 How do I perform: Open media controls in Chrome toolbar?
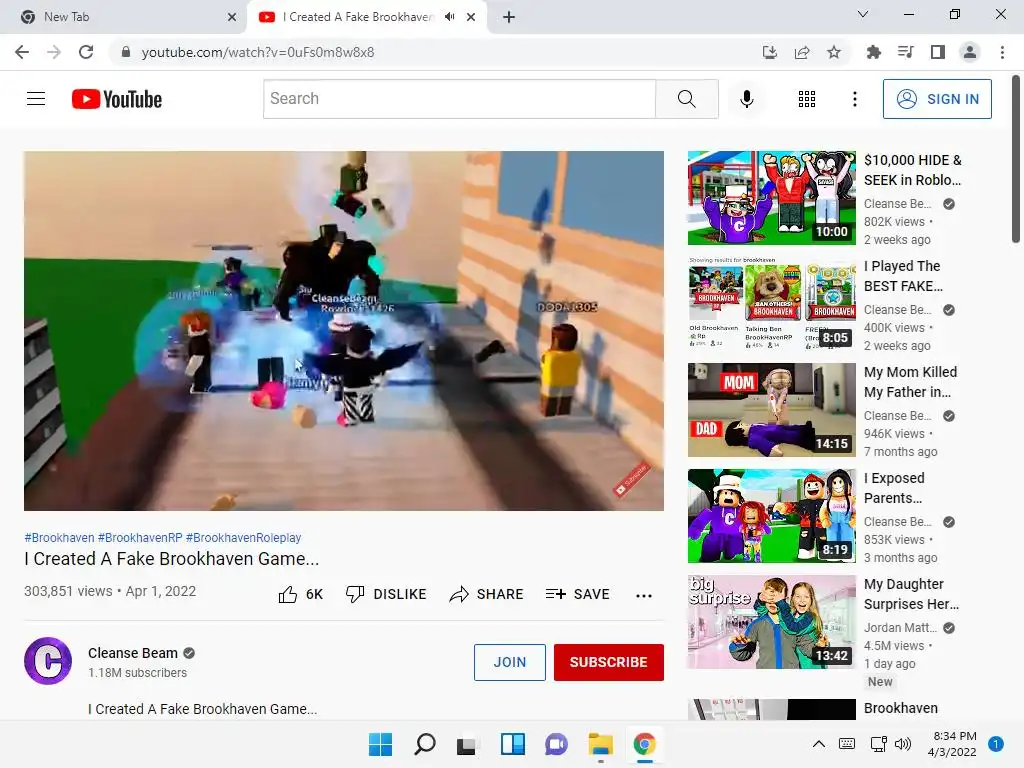coord(905,52)
